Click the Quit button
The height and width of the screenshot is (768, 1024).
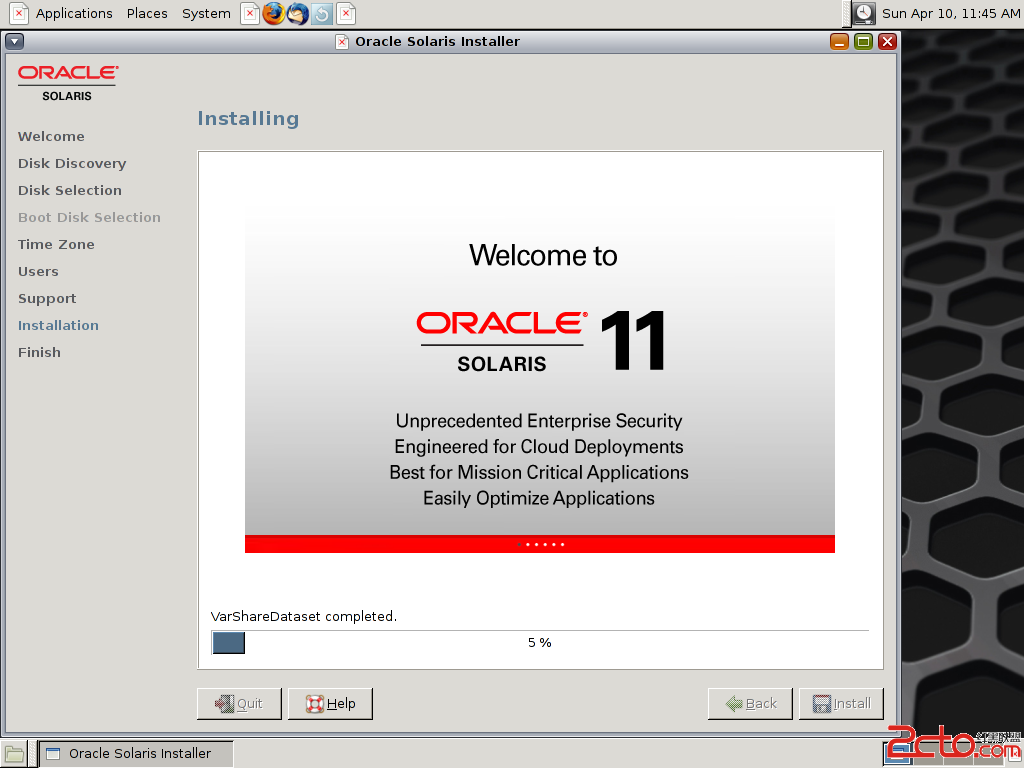click(x=239, y=703)
